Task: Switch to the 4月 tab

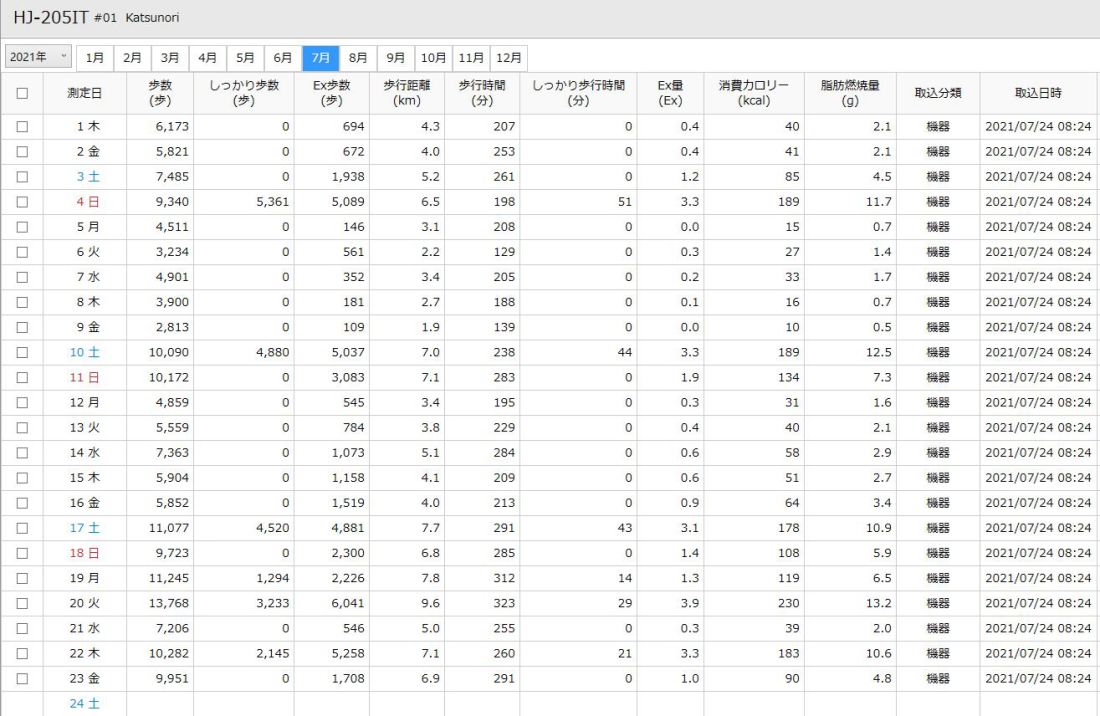Action: (208, 58)
